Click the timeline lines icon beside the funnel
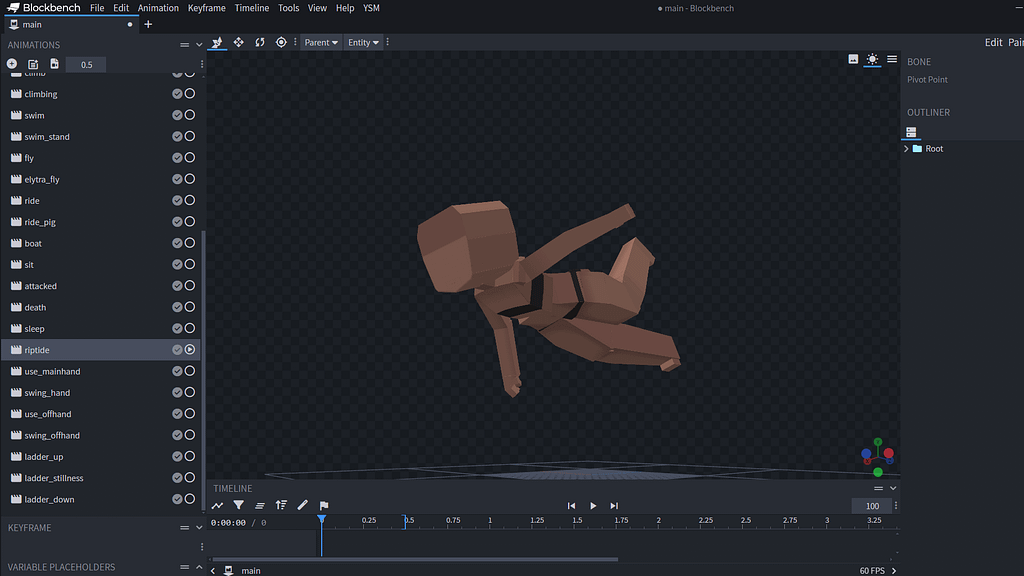 260,505
